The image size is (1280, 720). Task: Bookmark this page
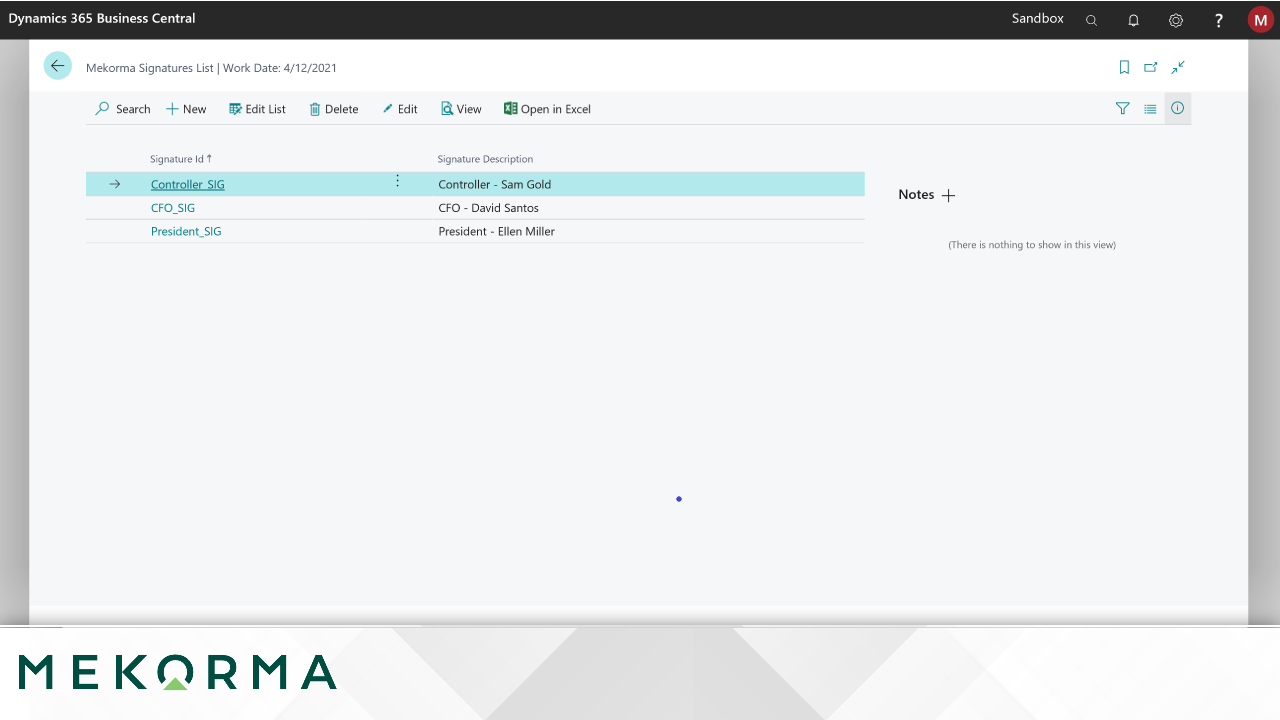[x=1124, y=67]
